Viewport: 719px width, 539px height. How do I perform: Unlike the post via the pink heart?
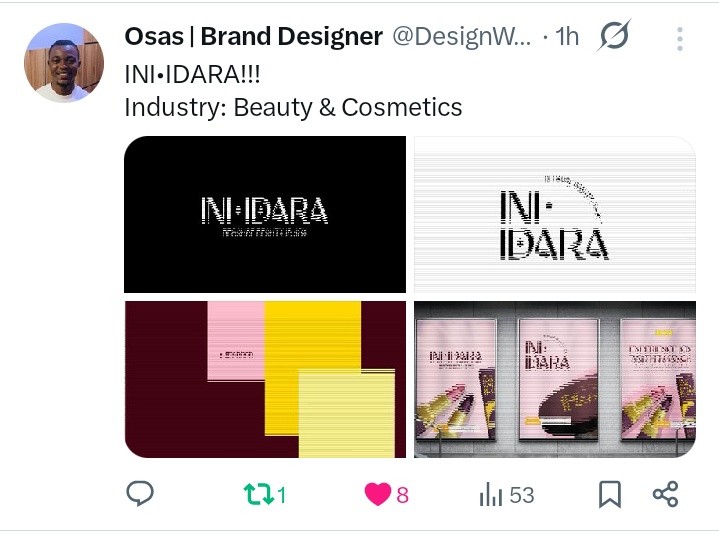378,494
